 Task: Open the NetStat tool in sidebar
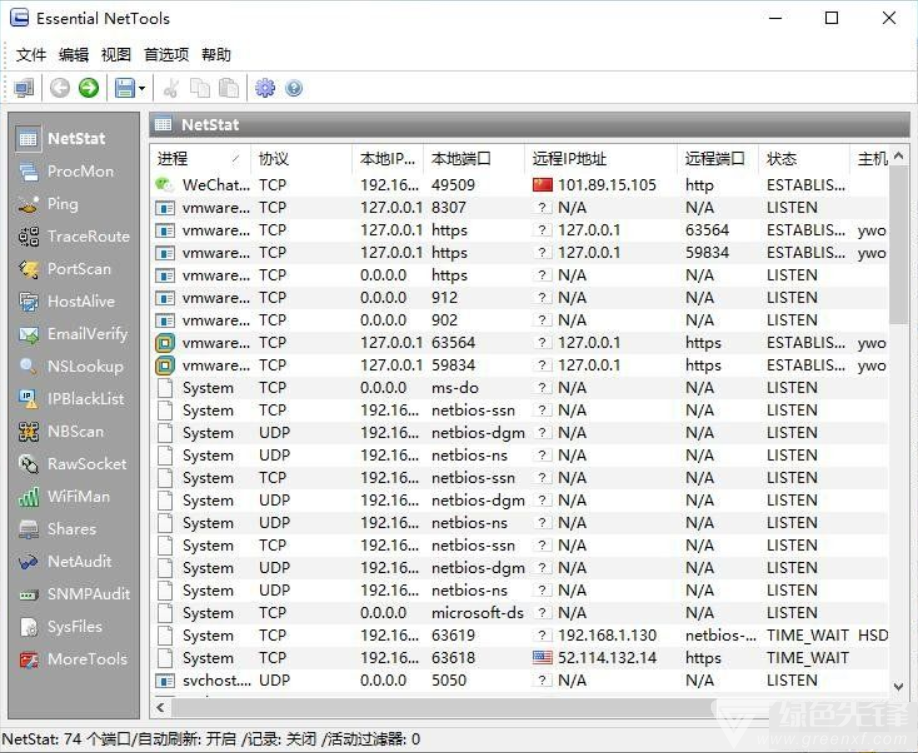click(x=63, y=139)
